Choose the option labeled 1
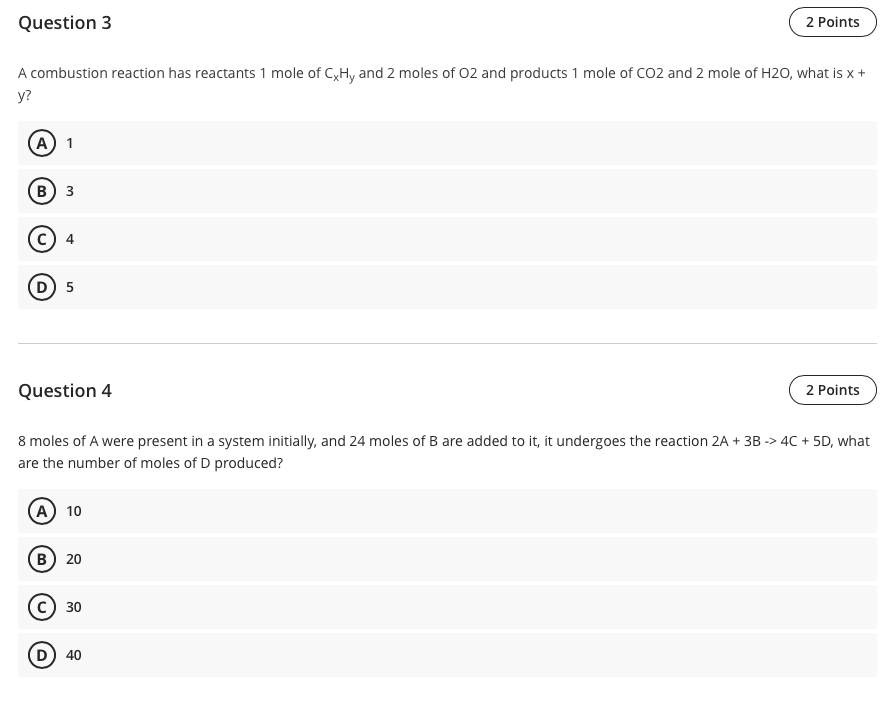Viewport: 896px width, 708px height. click(x=70, y=143)
